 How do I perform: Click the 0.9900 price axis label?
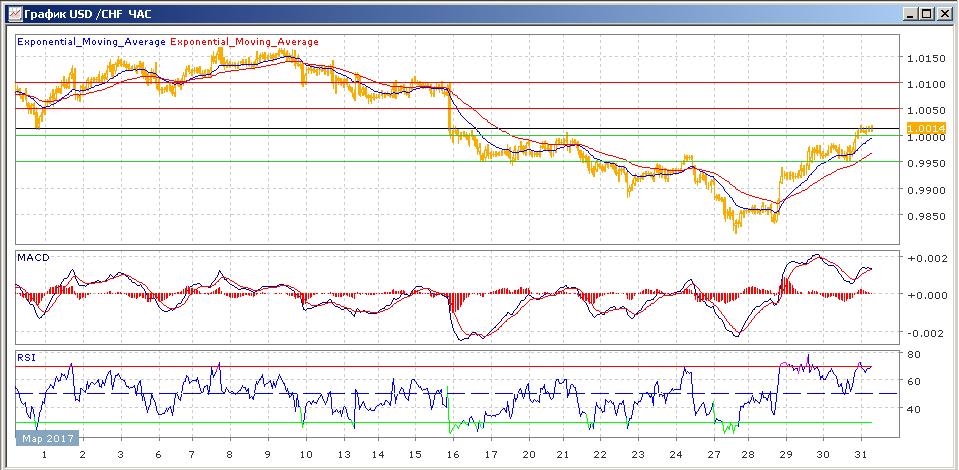pos(927,190)
